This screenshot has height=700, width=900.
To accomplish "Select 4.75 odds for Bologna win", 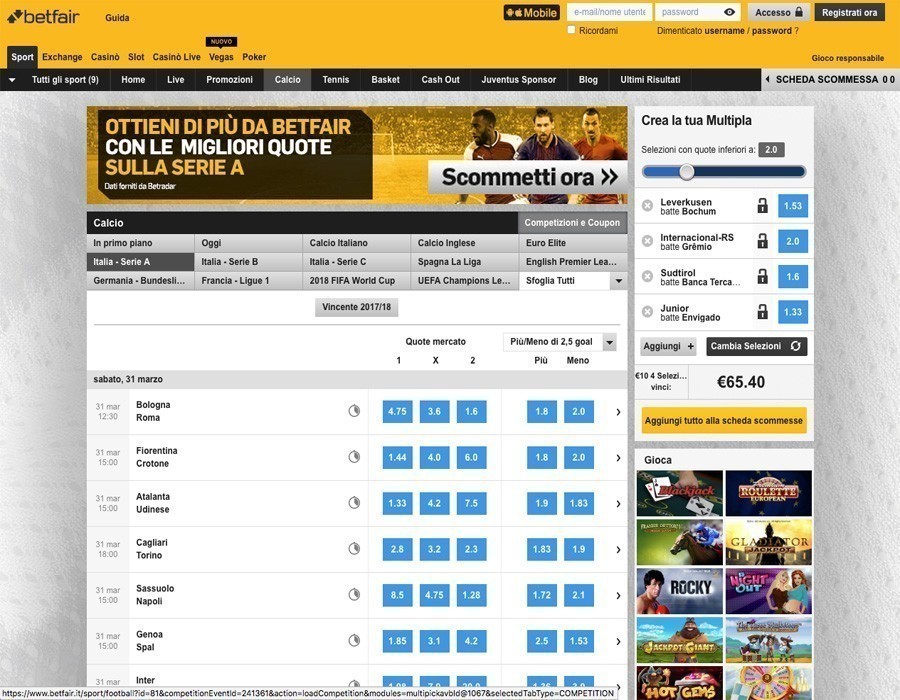I will pos(397,411).
